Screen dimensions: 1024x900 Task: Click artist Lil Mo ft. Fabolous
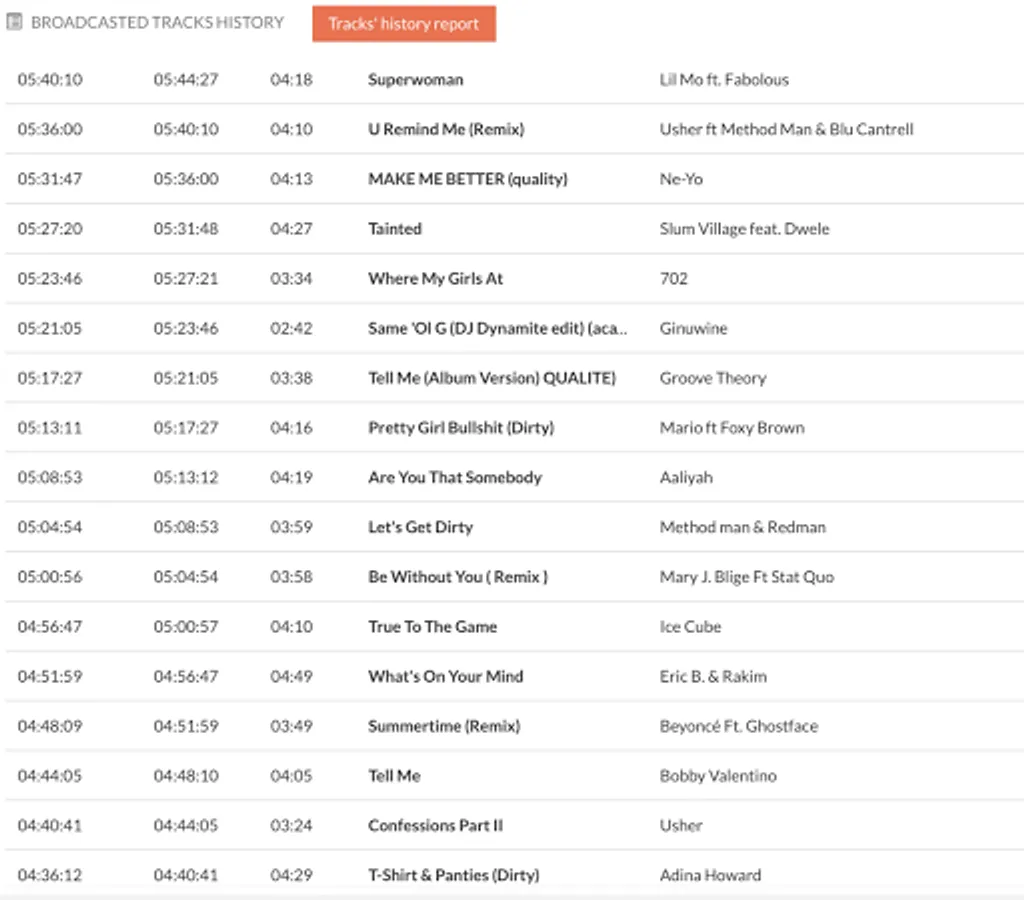click(x=724, y=80)
